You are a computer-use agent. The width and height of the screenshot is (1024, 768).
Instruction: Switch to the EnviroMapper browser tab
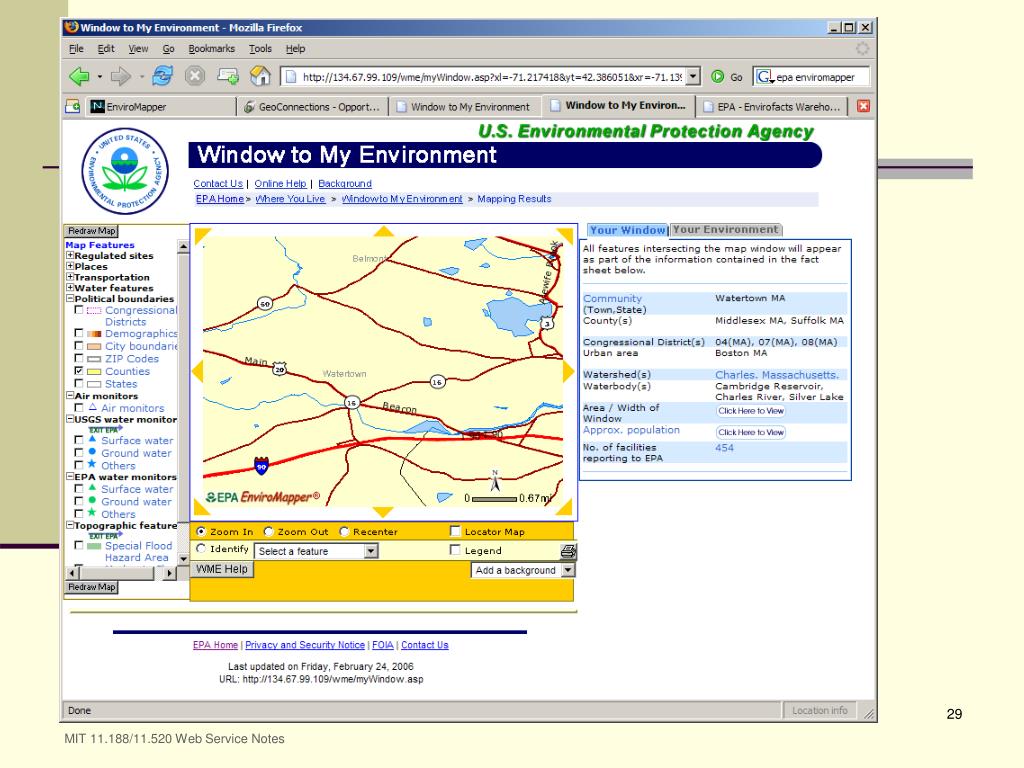[x=161, y=106]
